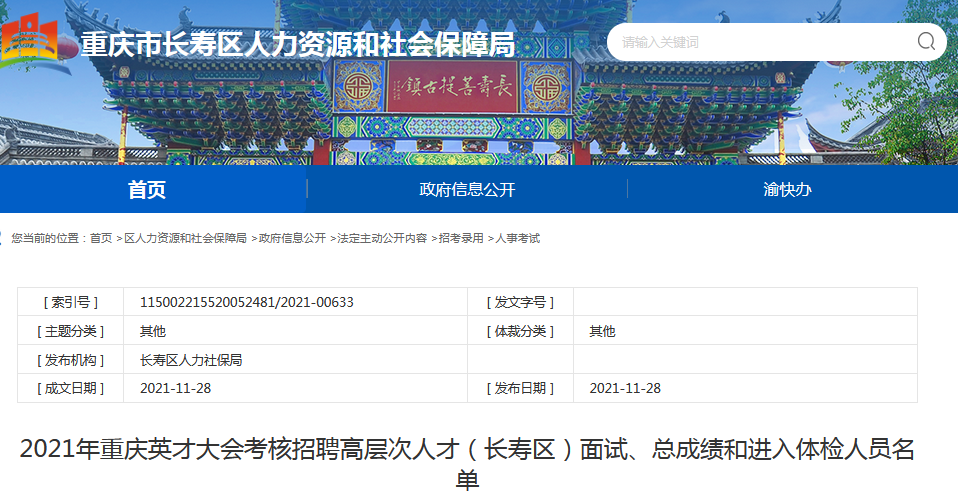Go to 首页 in the breadcrumb
The width and height of the screenshot is (958, 495).
click(101, 239)
